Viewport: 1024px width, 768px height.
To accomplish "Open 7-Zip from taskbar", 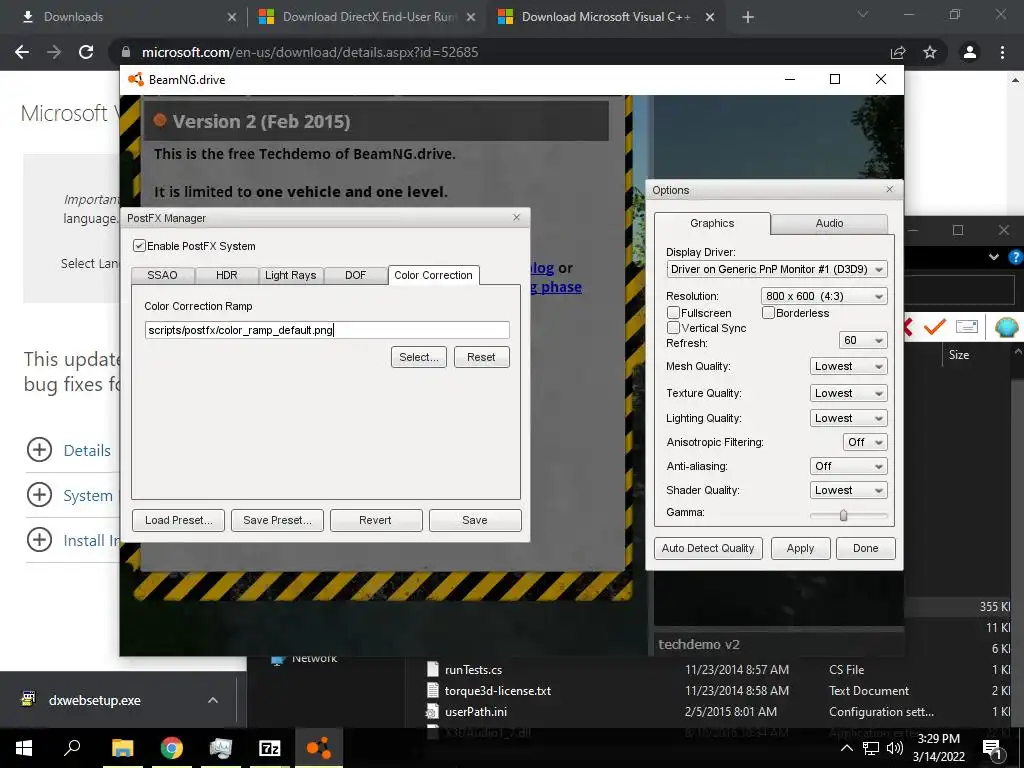I will tap(270, 748).
